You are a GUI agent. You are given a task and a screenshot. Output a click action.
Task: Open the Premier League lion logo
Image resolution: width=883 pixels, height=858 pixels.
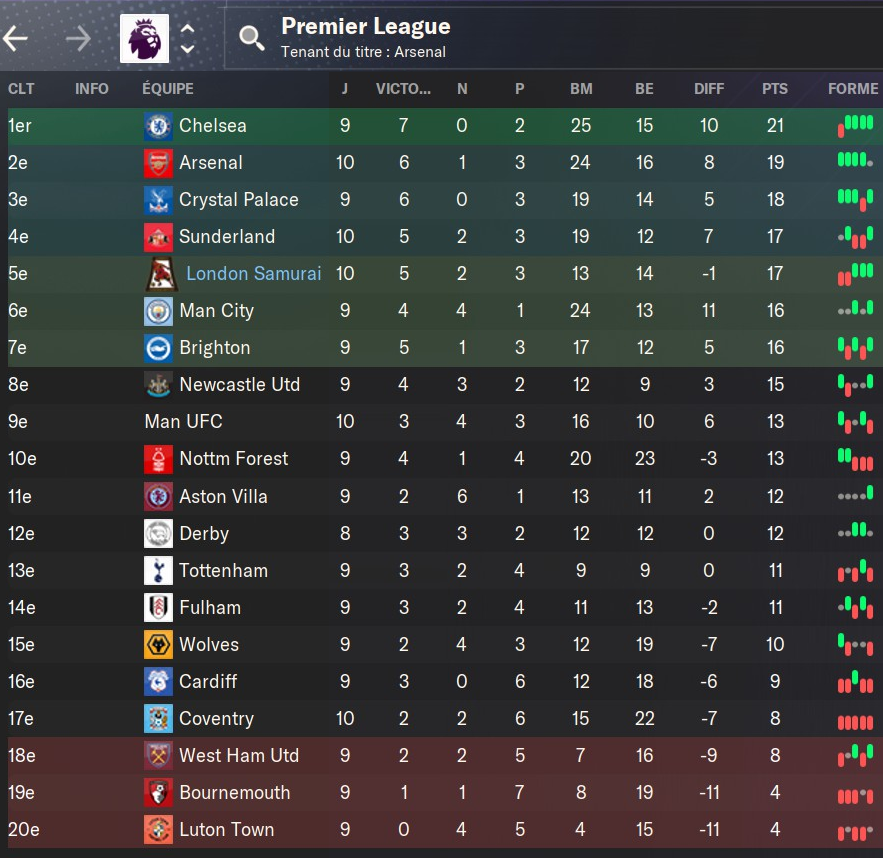[x=144, y=38]
